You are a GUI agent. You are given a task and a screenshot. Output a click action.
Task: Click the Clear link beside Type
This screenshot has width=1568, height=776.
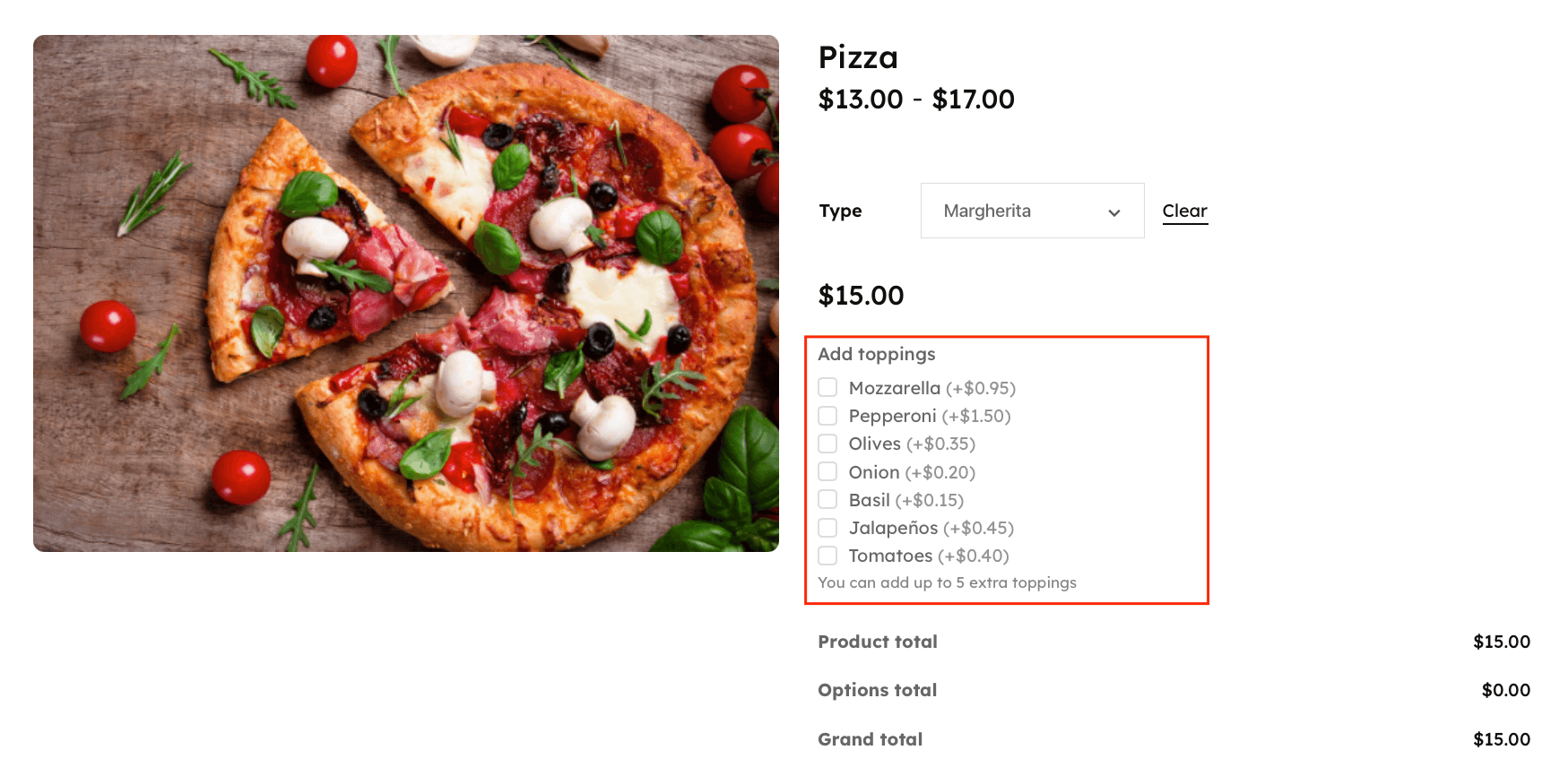(x=1184, y=211)
